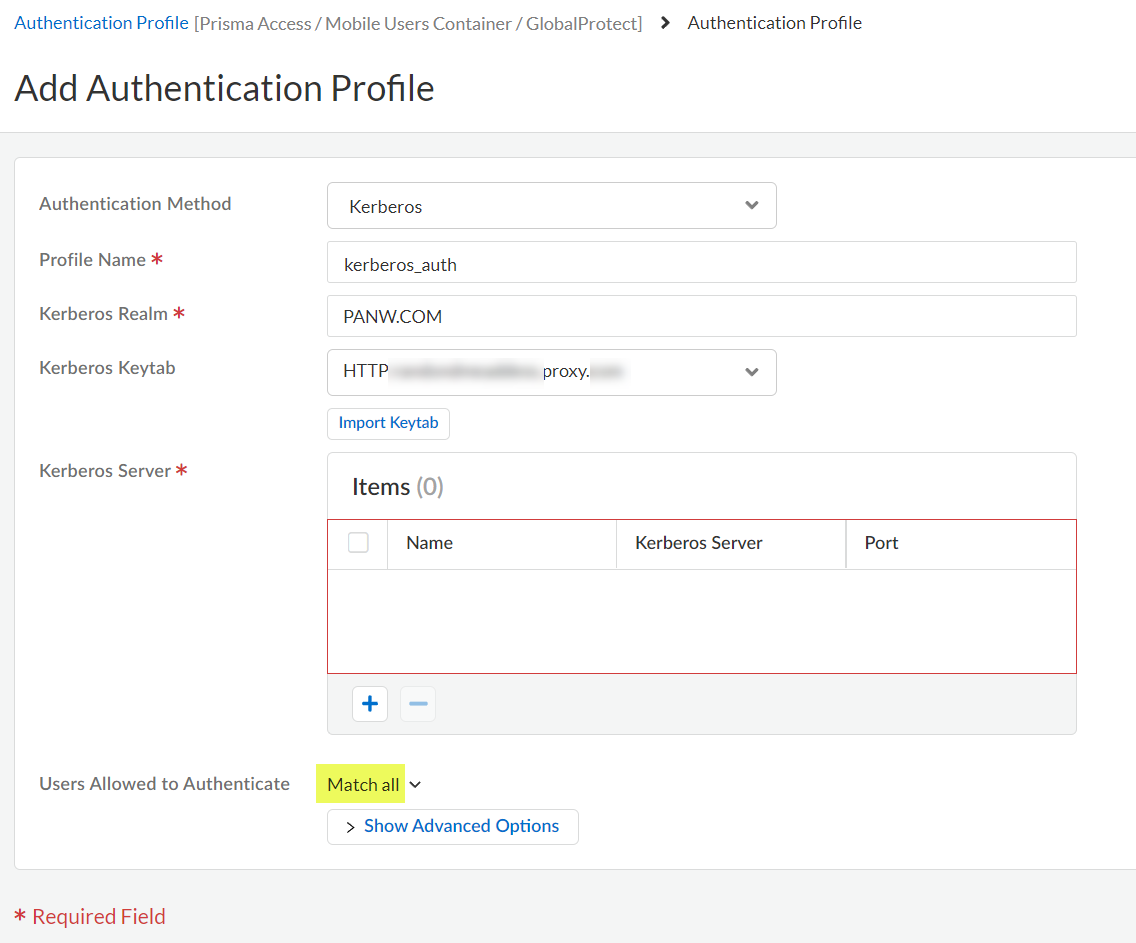The width and height of the screenshot is (1136, 943).
Task: Open the blue Authentication Profile breadcrumb link
Action: pyautogui.click(x=101, y=23)
